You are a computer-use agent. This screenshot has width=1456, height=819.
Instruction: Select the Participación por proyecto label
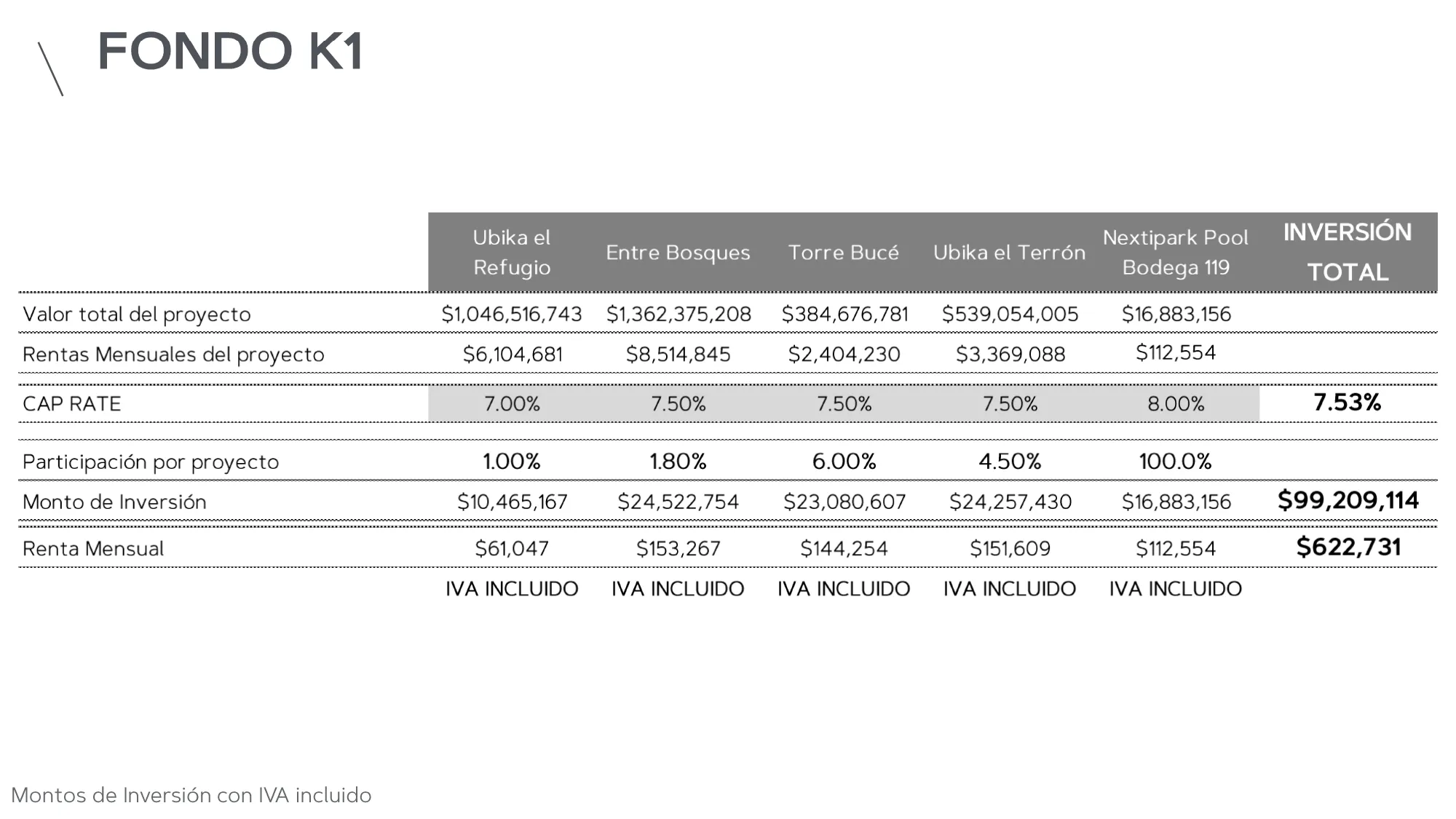(151, 462)
